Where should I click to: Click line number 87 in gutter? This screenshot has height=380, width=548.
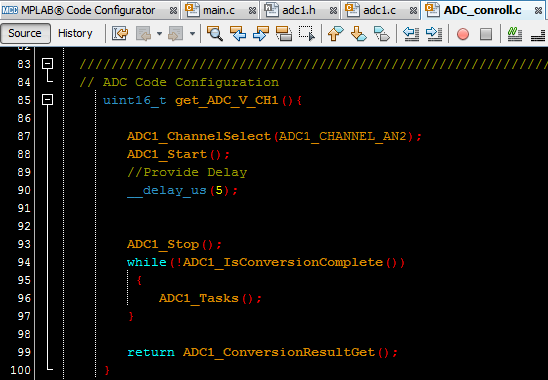pyautogui.click(x=24, y=136)
